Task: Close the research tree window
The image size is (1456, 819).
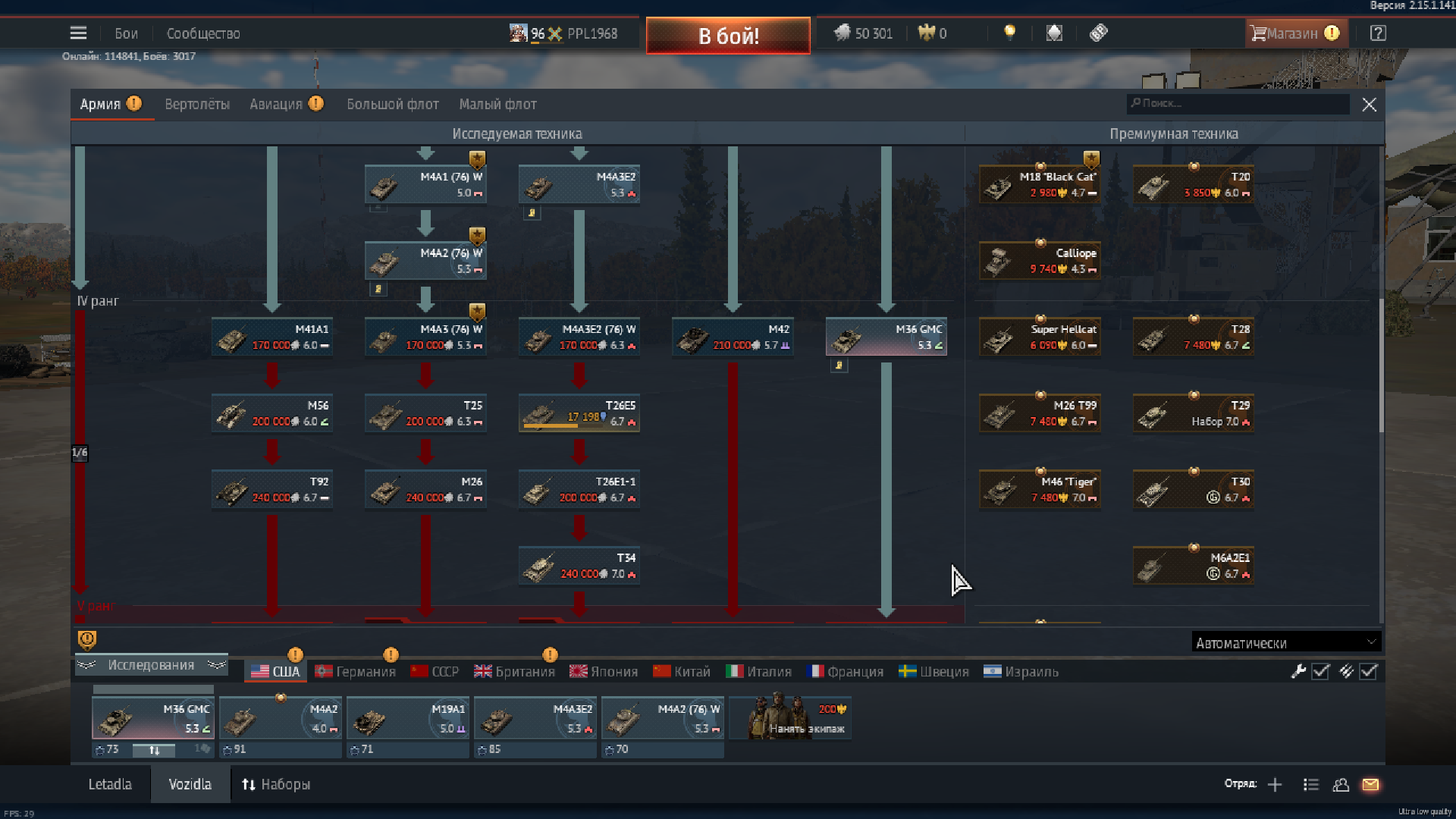Action: pos(1369,105)
